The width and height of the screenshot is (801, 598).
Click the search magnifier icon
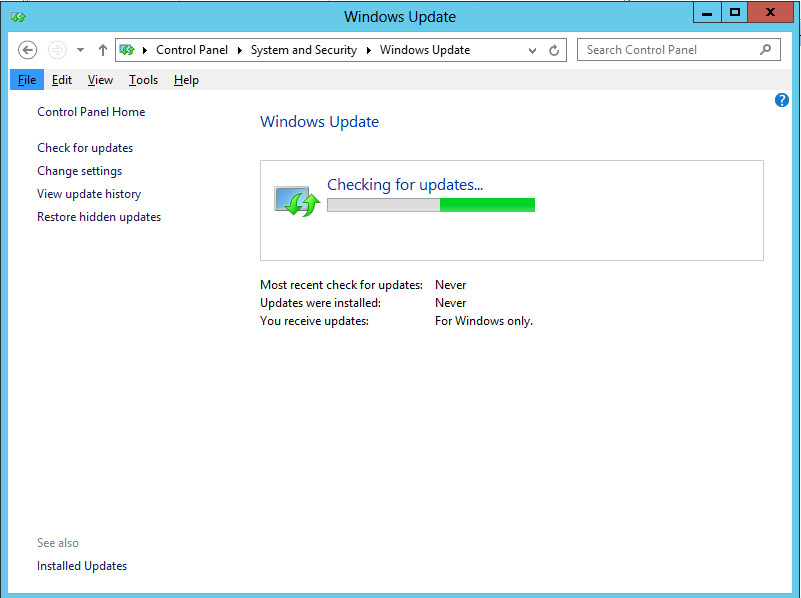(767, 50)
